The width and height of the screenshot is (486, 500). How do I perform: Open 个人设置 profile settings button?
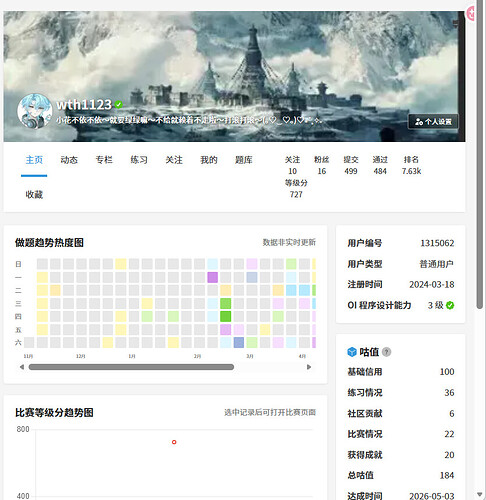433,122
